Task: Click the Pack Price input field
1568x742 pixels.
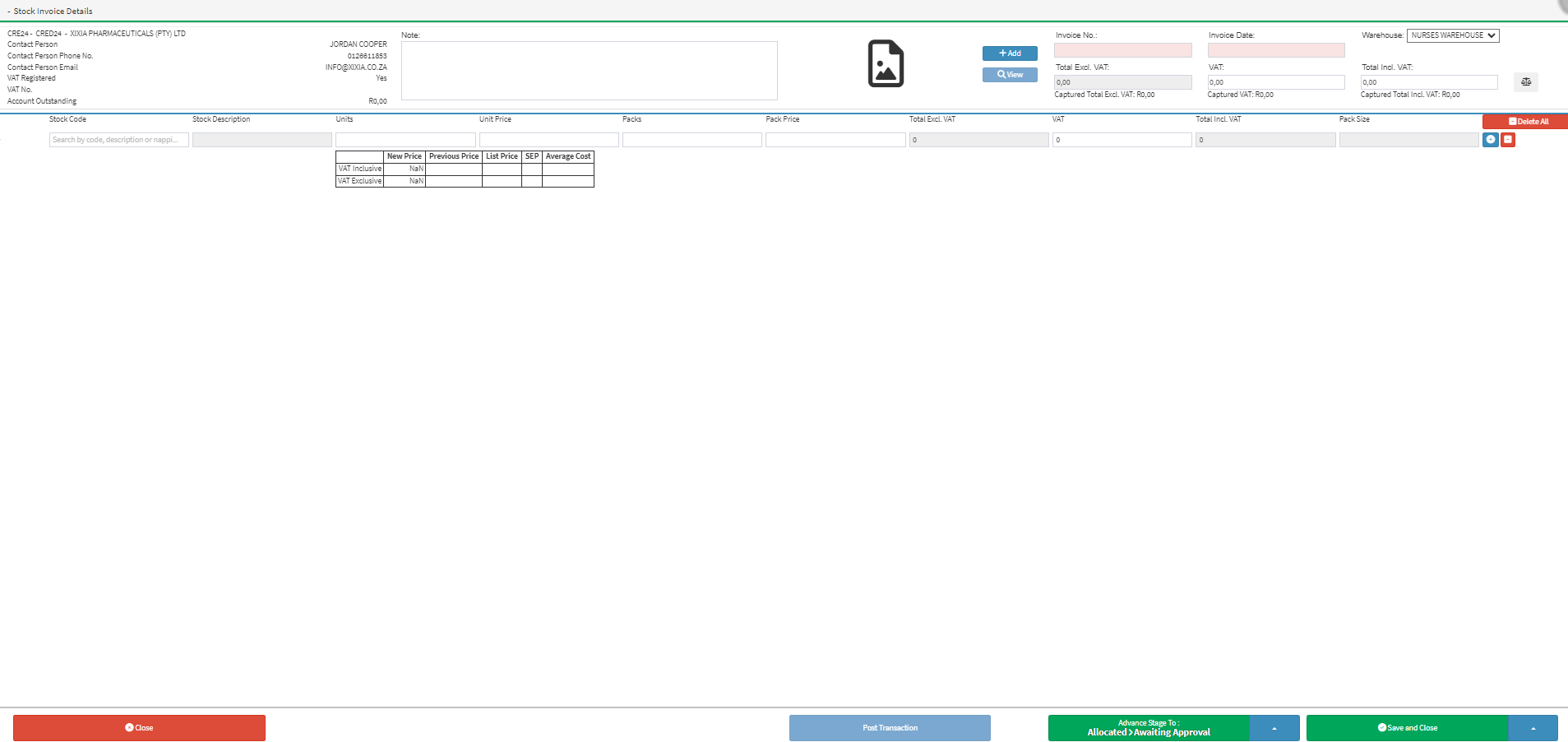Action: pyautogui.click(x=835, y=140)
